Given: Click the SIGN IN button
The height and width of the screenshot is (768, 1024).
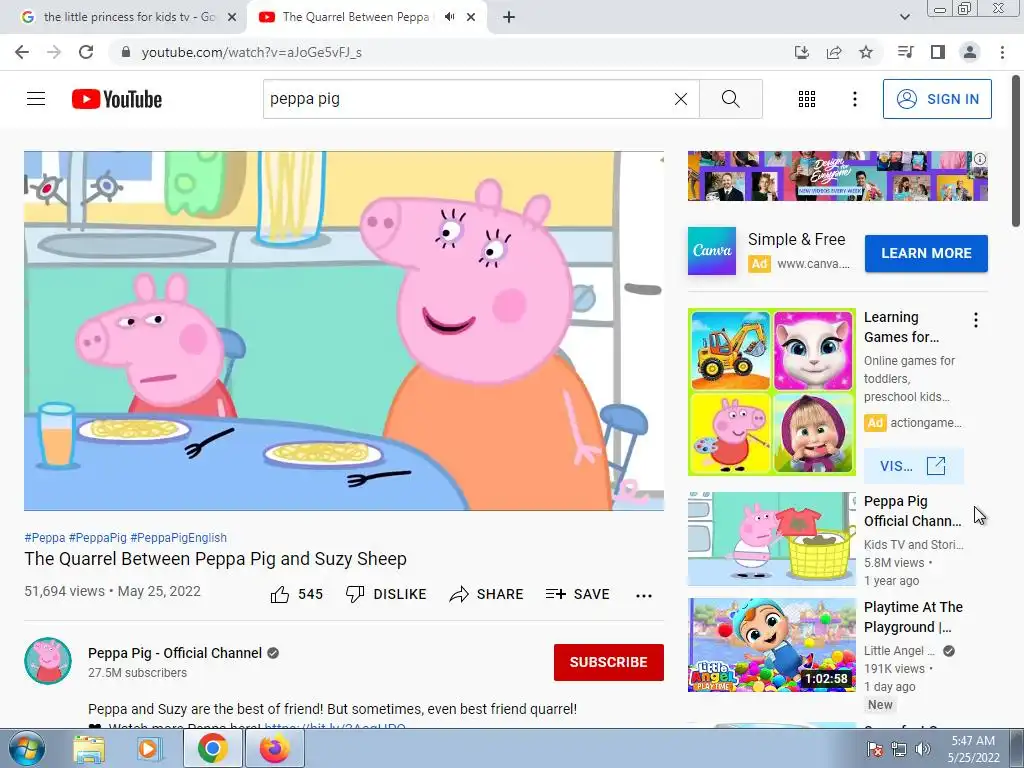Looking at the screenshot, I should [937, 99].
